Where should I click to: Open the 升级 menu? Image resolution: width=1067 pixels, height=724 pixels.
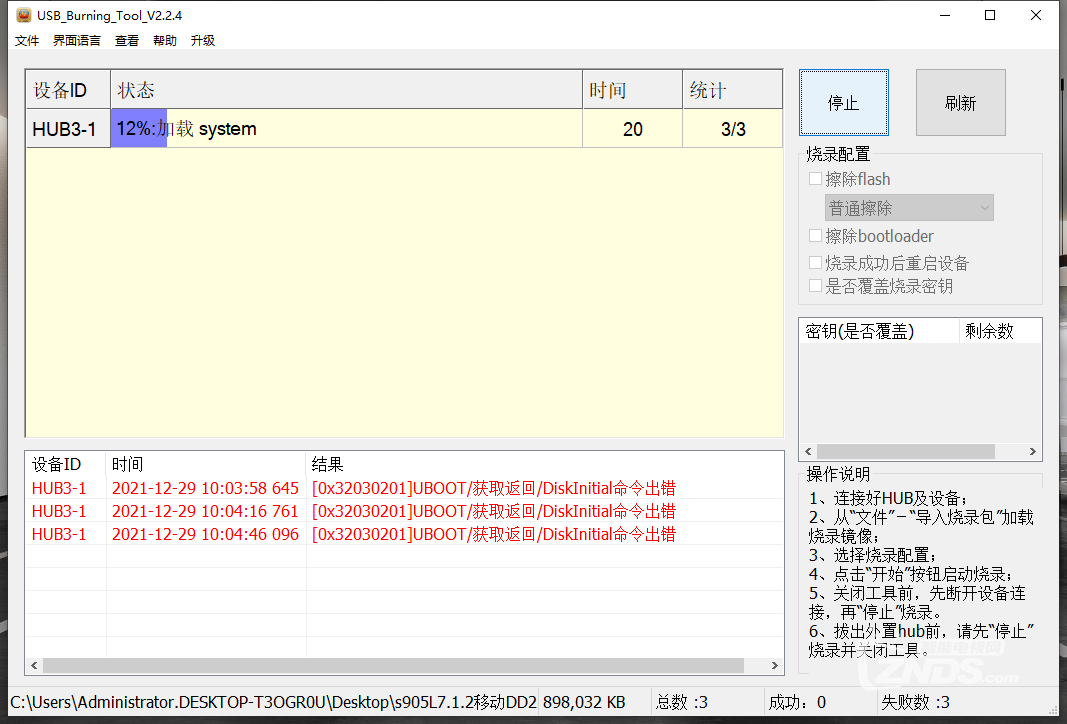[202, 40]
